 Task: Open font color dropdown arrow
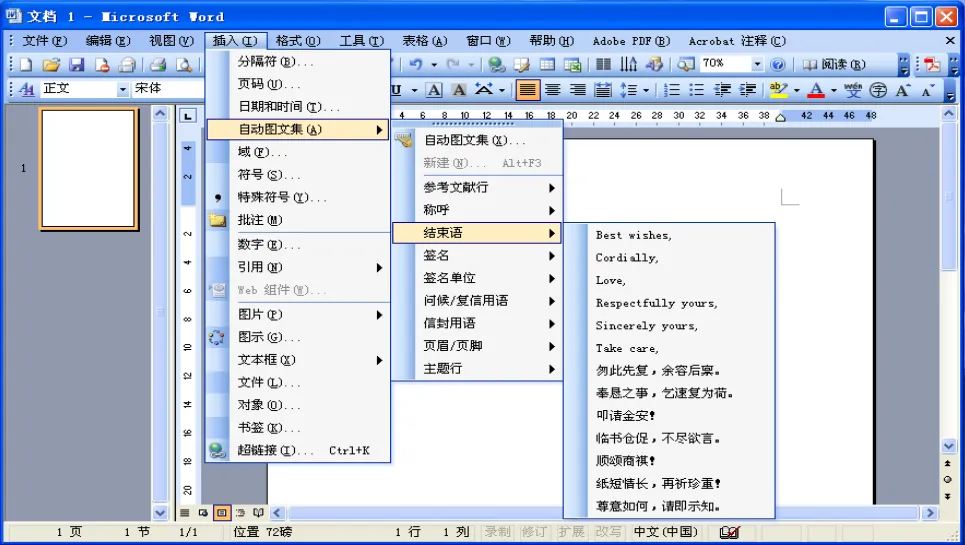833,90
